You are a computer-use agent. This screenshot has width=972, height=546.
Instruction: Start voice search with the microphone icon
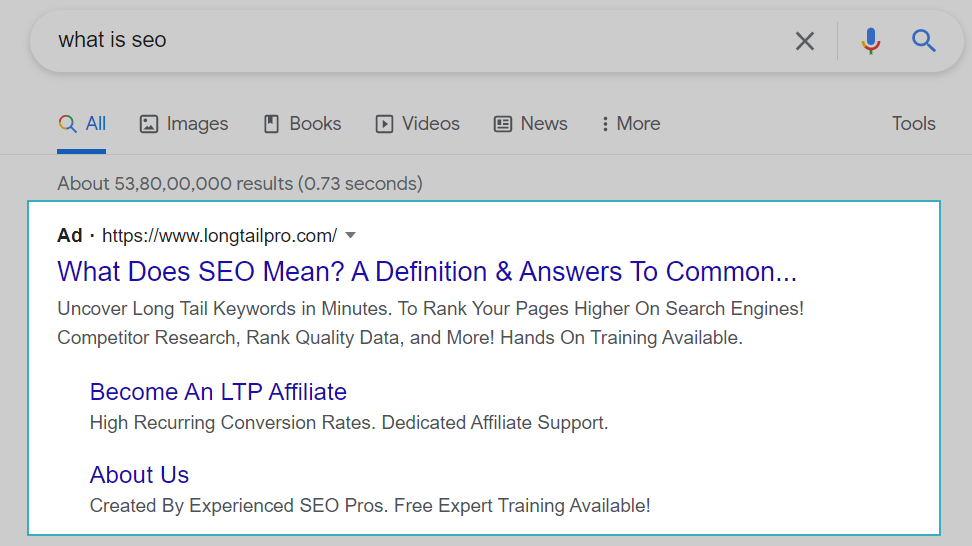[870, 41]
